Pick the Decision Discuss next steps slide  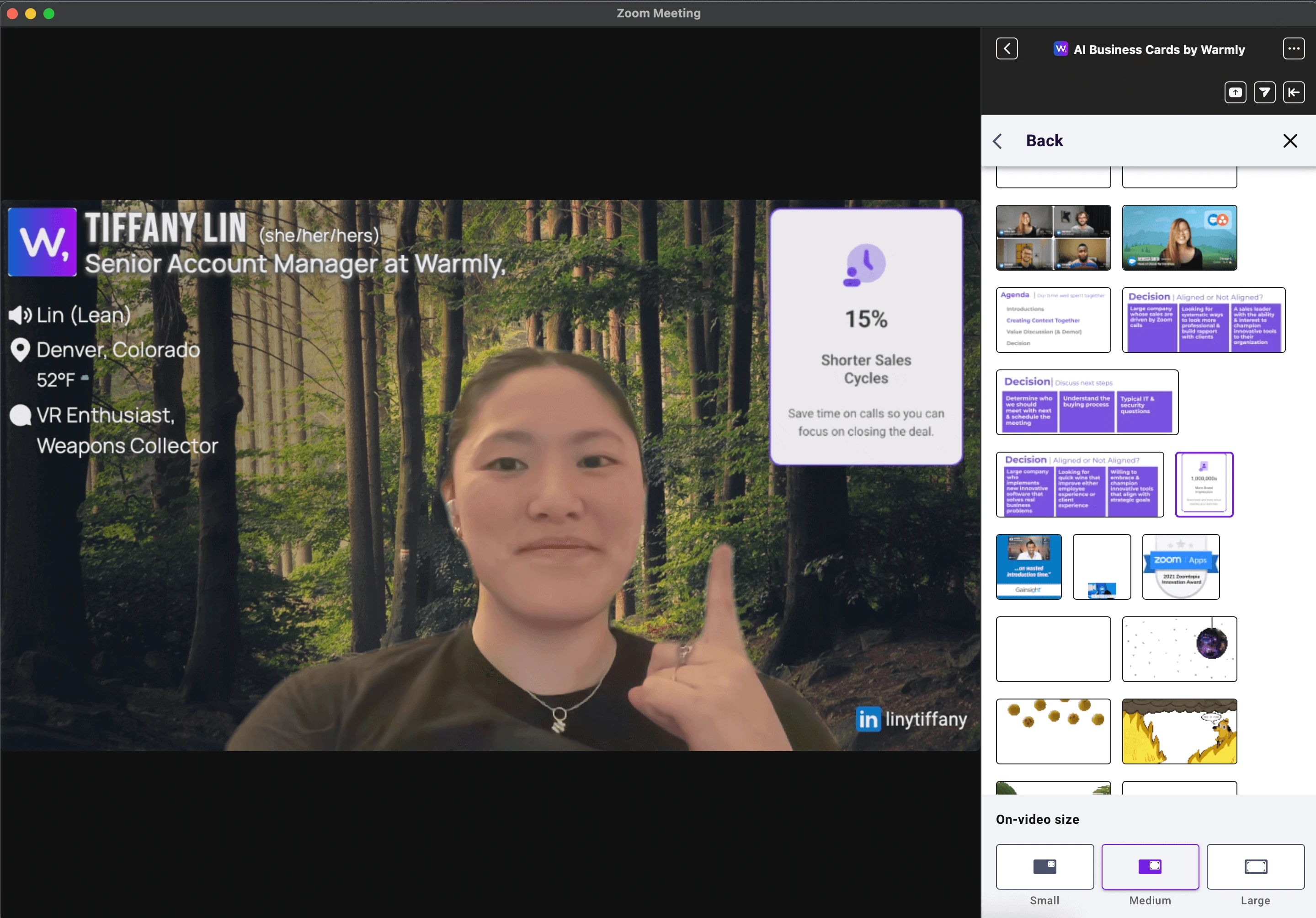click(1087, 402)
